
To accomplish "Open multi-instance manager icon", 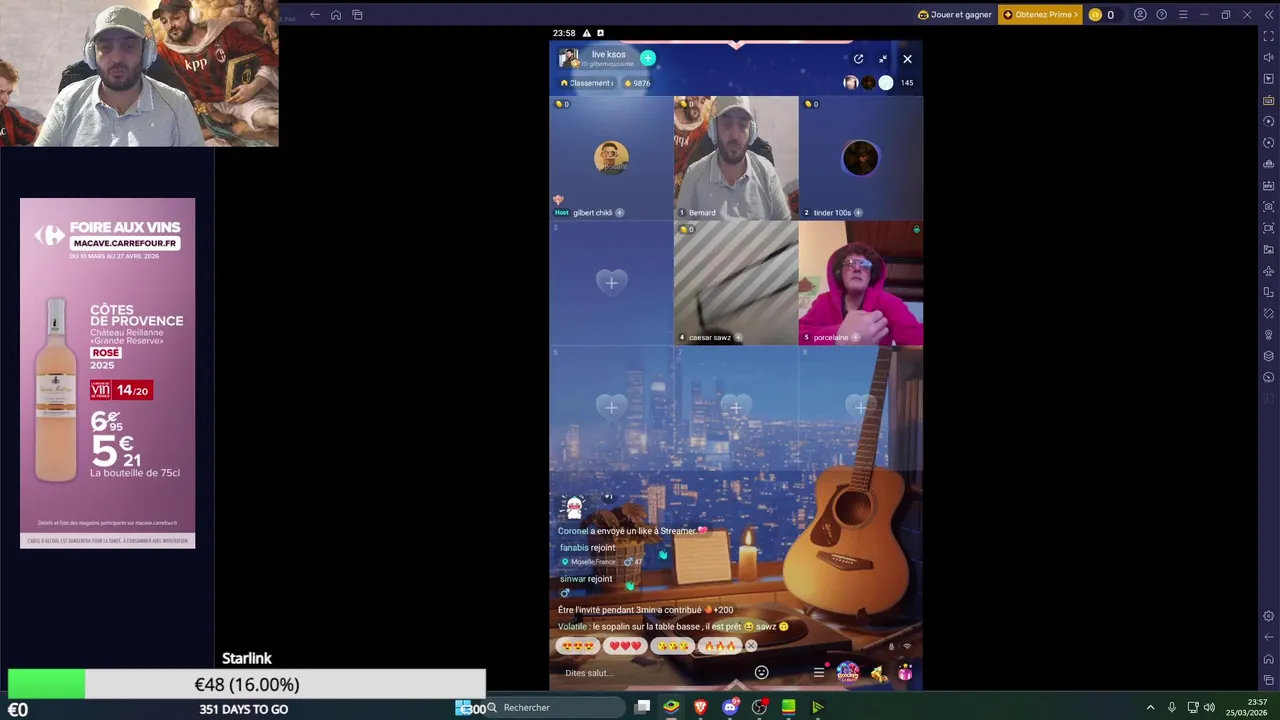I will [1269, 356].
